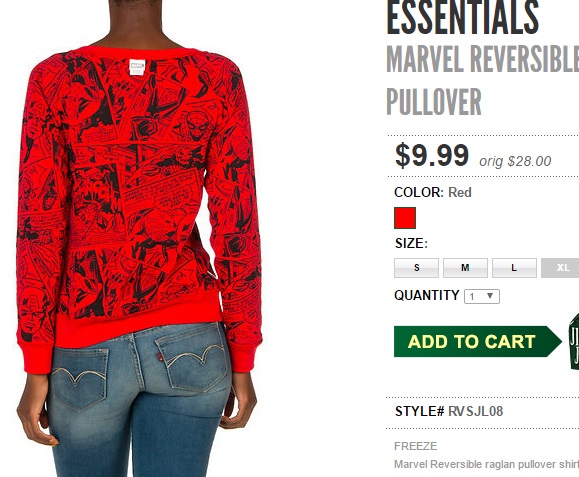Image resolution: width=579 pixels, height=477 pixels.
Task: Select the red color swatch
Action: tap(405, 218)
